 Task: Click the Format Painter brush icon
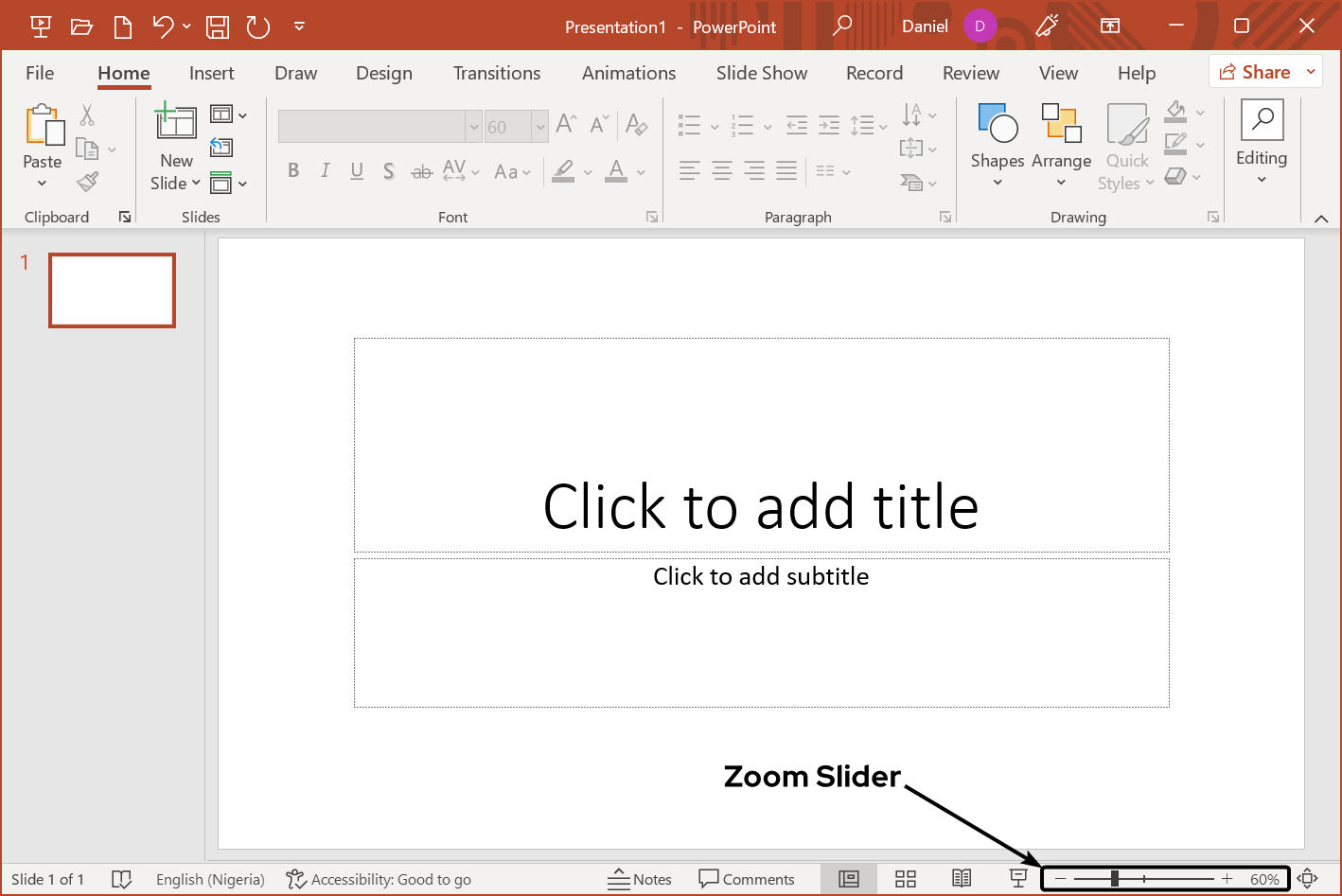tap(88, 181)
